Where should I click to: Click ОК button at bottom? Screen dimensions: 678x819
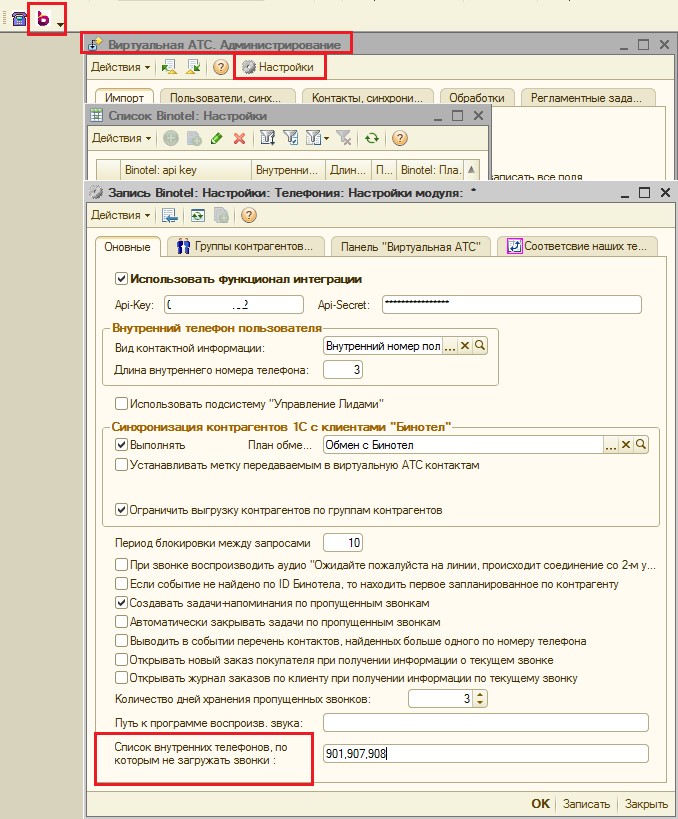(x=541, y=804)
